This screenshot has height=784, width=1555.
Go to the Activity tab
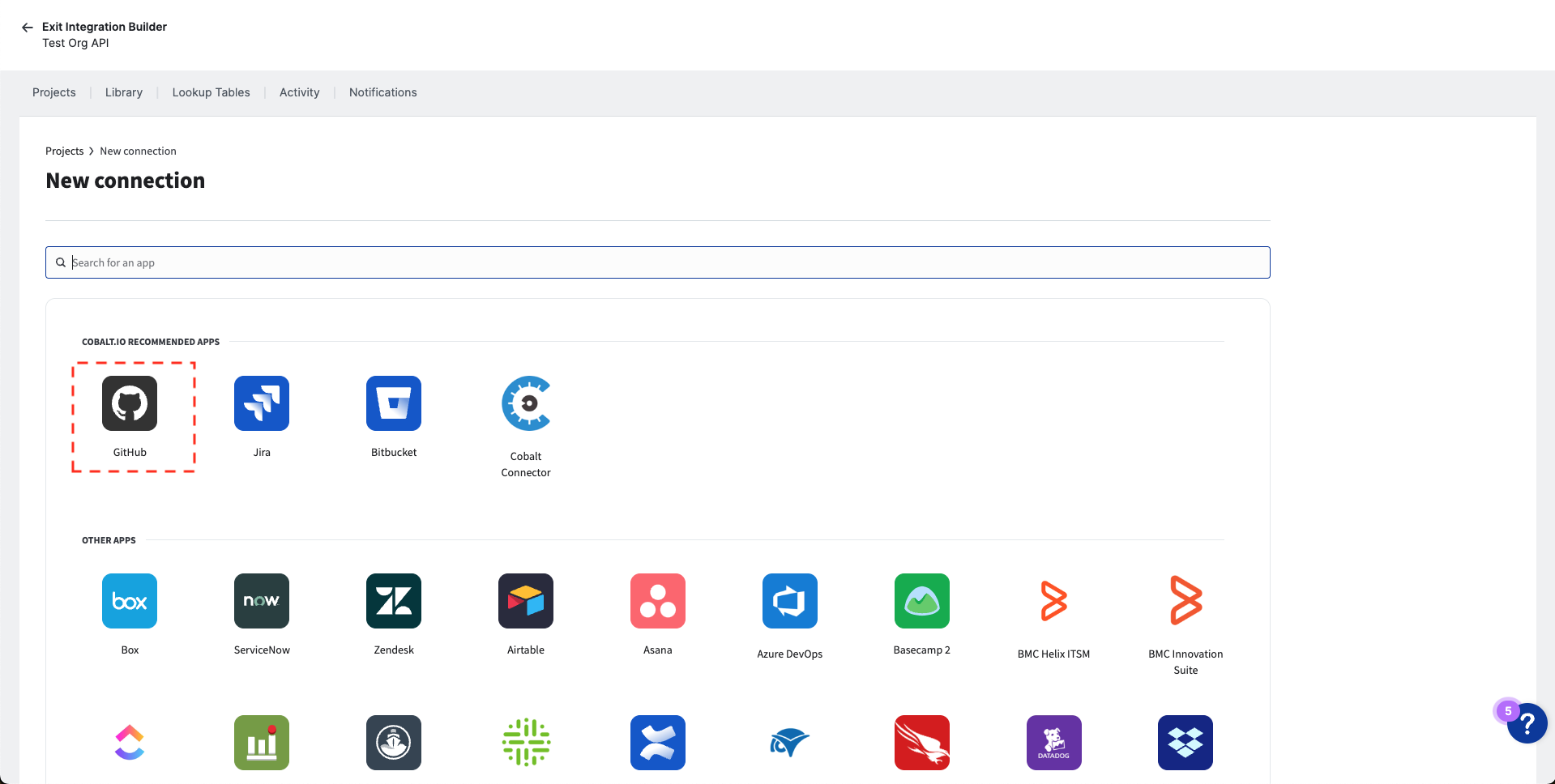coord(300,92)
